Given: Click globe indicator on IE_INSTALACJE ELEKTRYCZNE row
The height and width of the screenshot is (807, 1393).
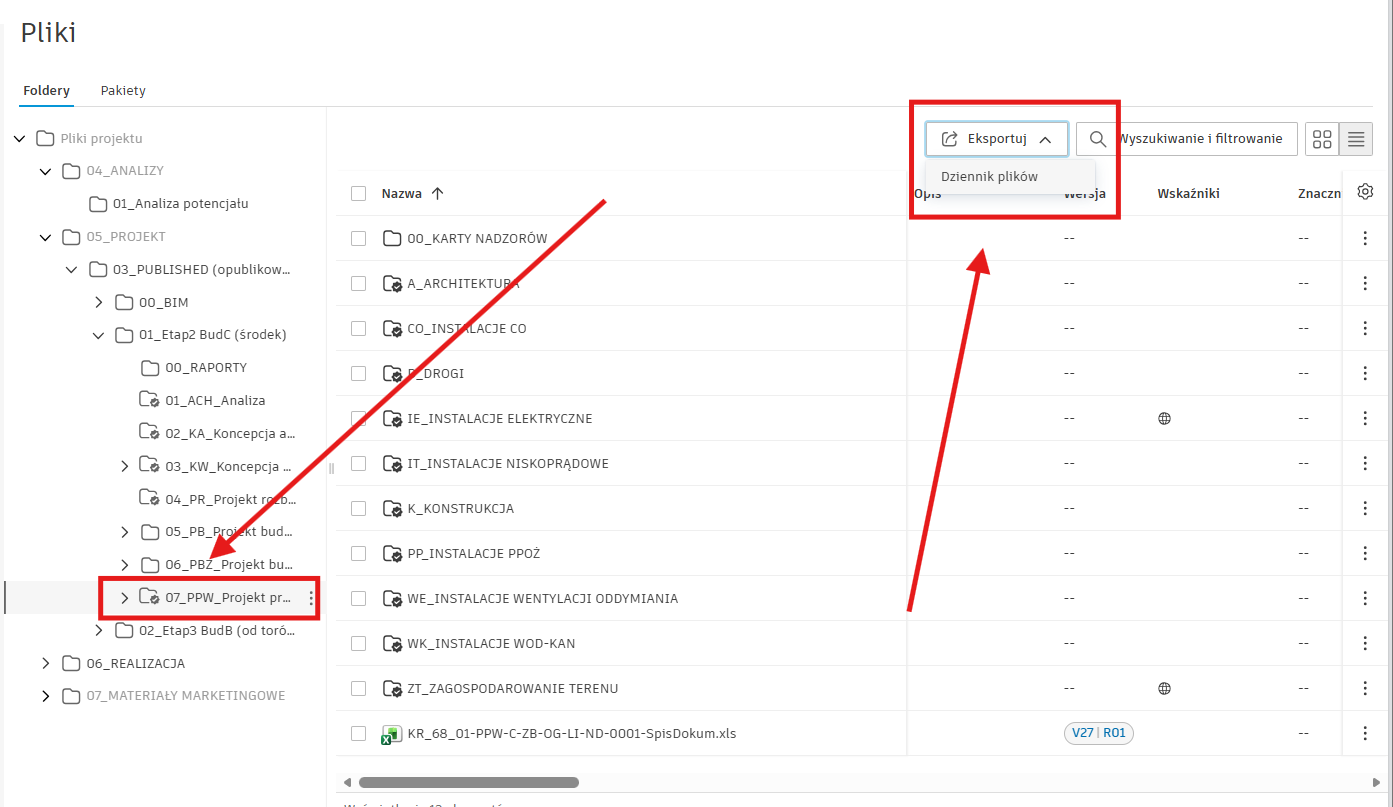Looking at the screenshot, I should pos(1164,418).
